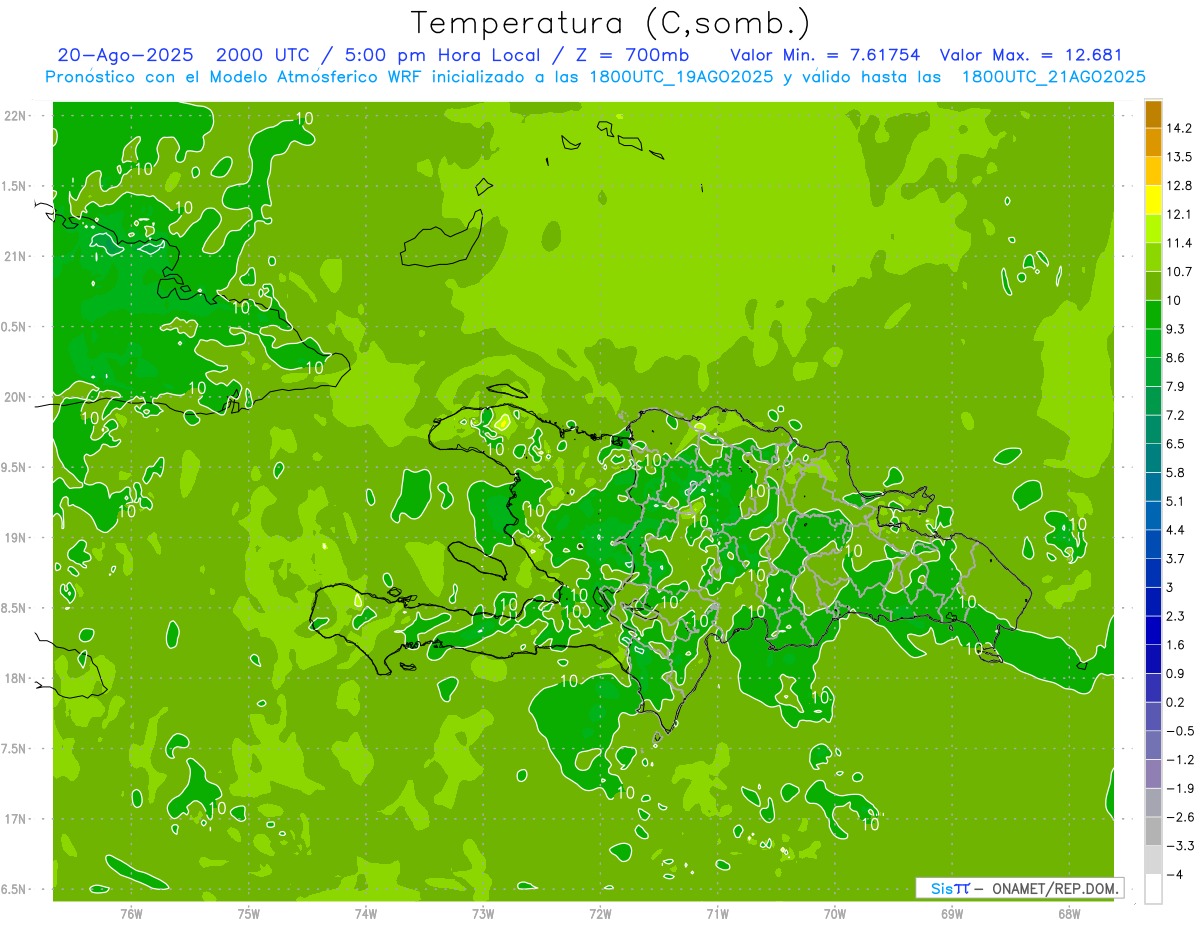The height and width of the screenshot is (927, 1200).
Task: Click the "8.6" colorbar value
Action: click(x=1177, y=358)
